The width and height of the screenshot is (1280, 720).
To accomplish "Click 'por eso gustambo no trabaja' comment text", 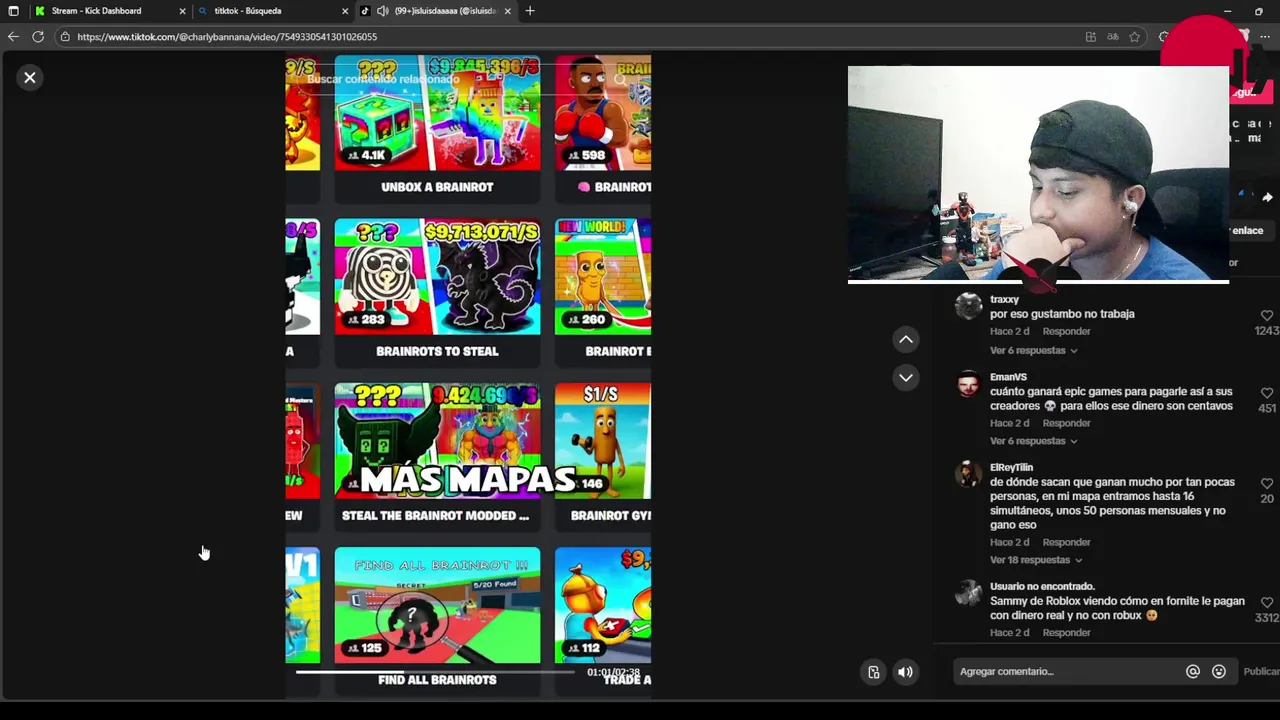I will point(1062,314).
